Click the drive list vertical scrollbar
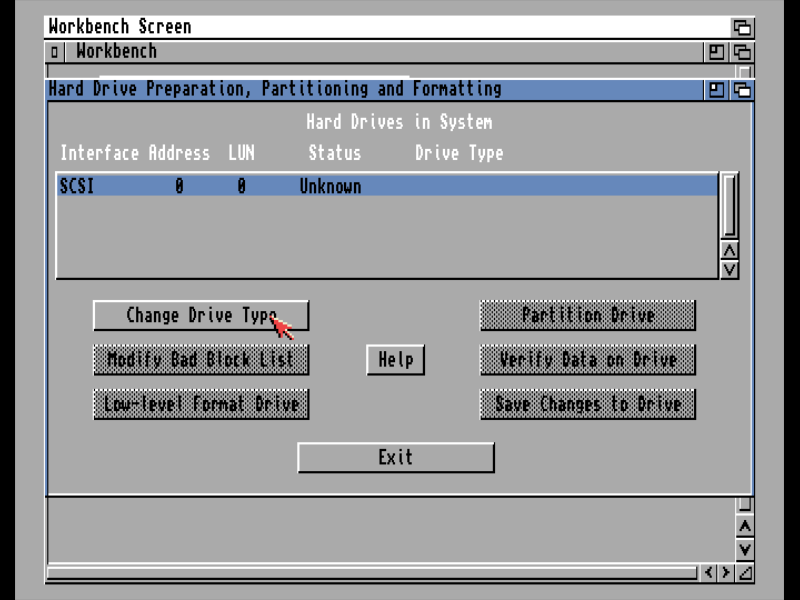The height and width of the screenshot is (600, 800). point(729,205)
